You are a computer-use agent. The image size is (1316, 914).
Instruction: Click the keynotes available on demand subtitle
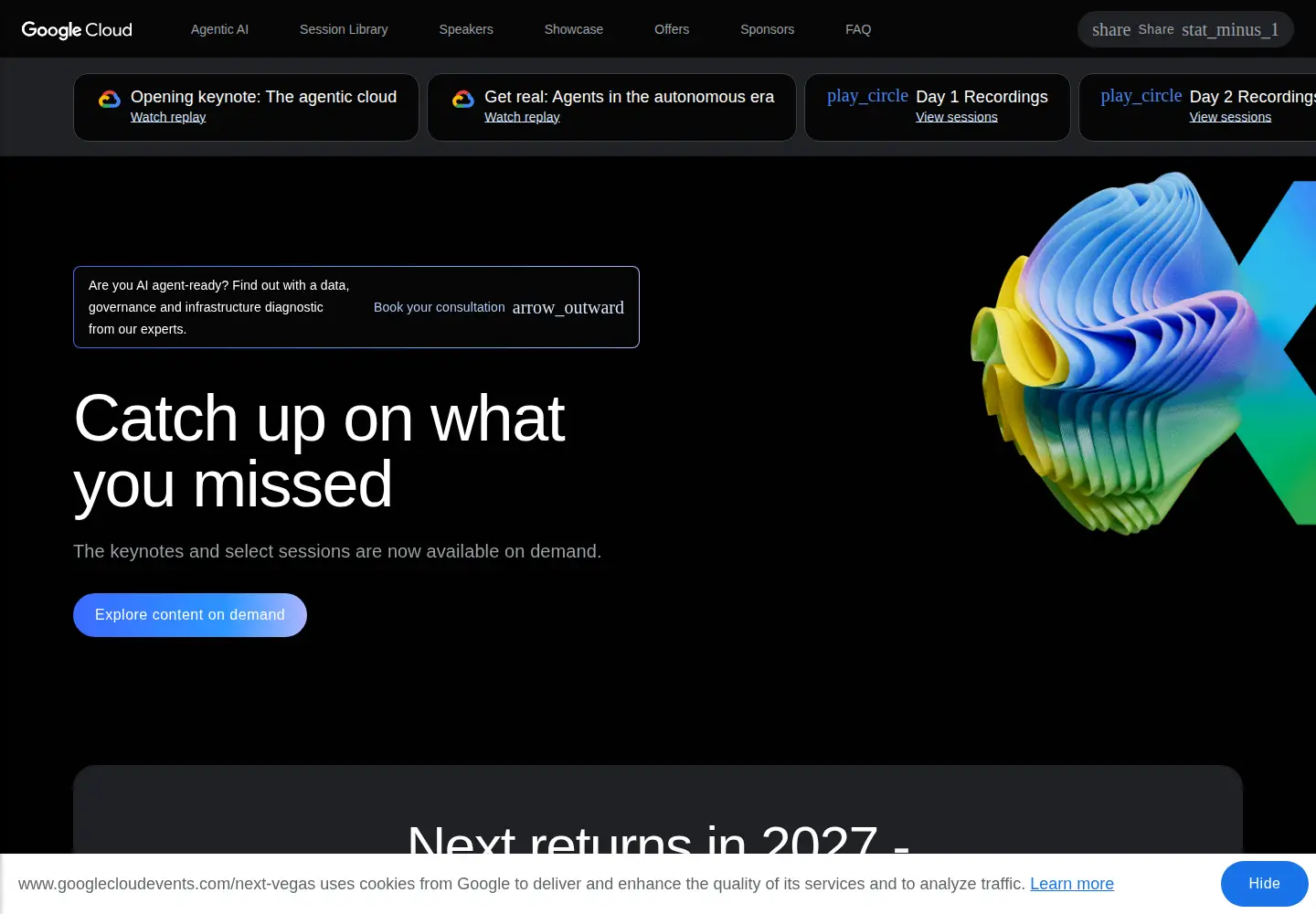(337, 551)
